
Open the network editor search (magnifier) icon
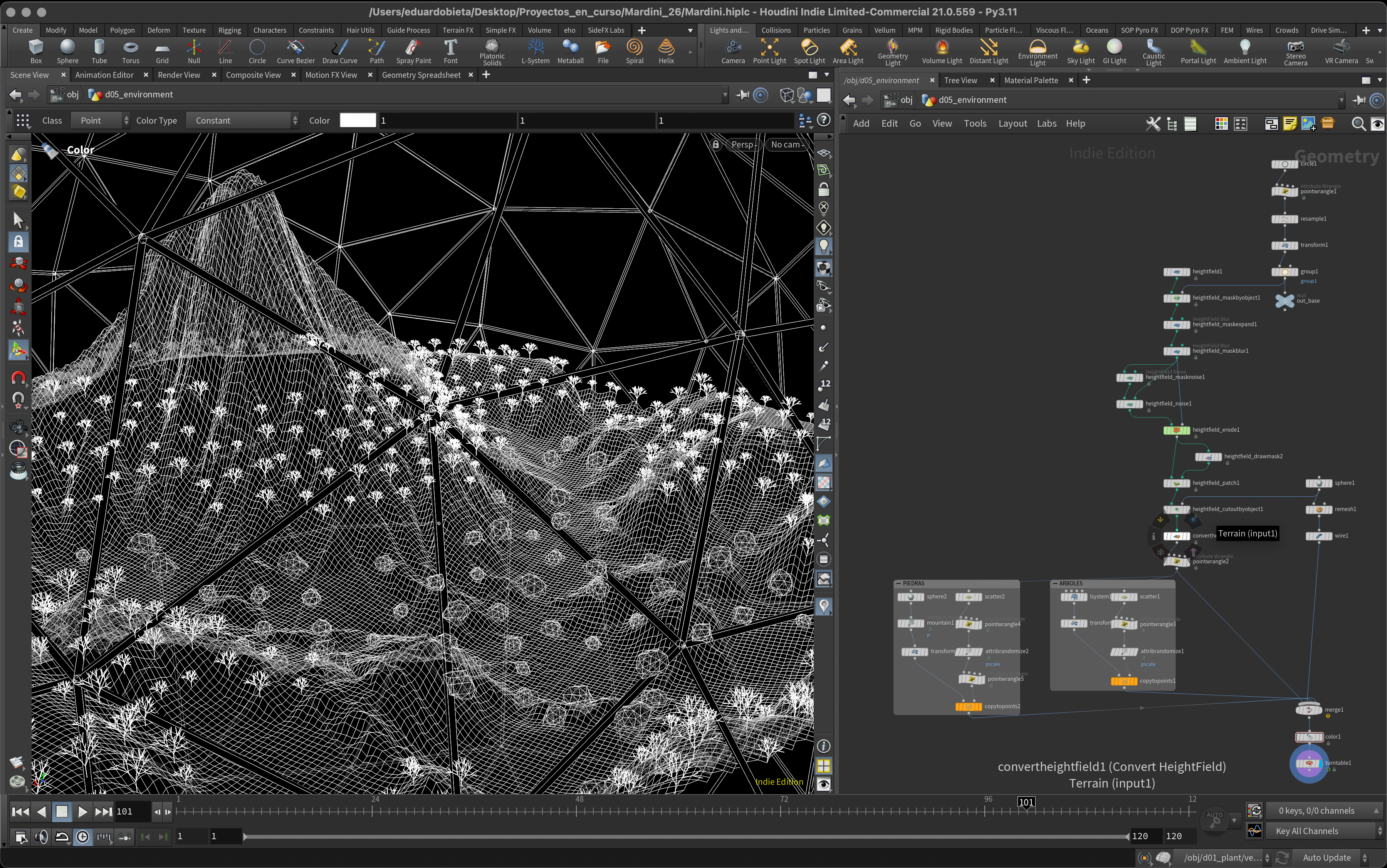[1358, 124]
